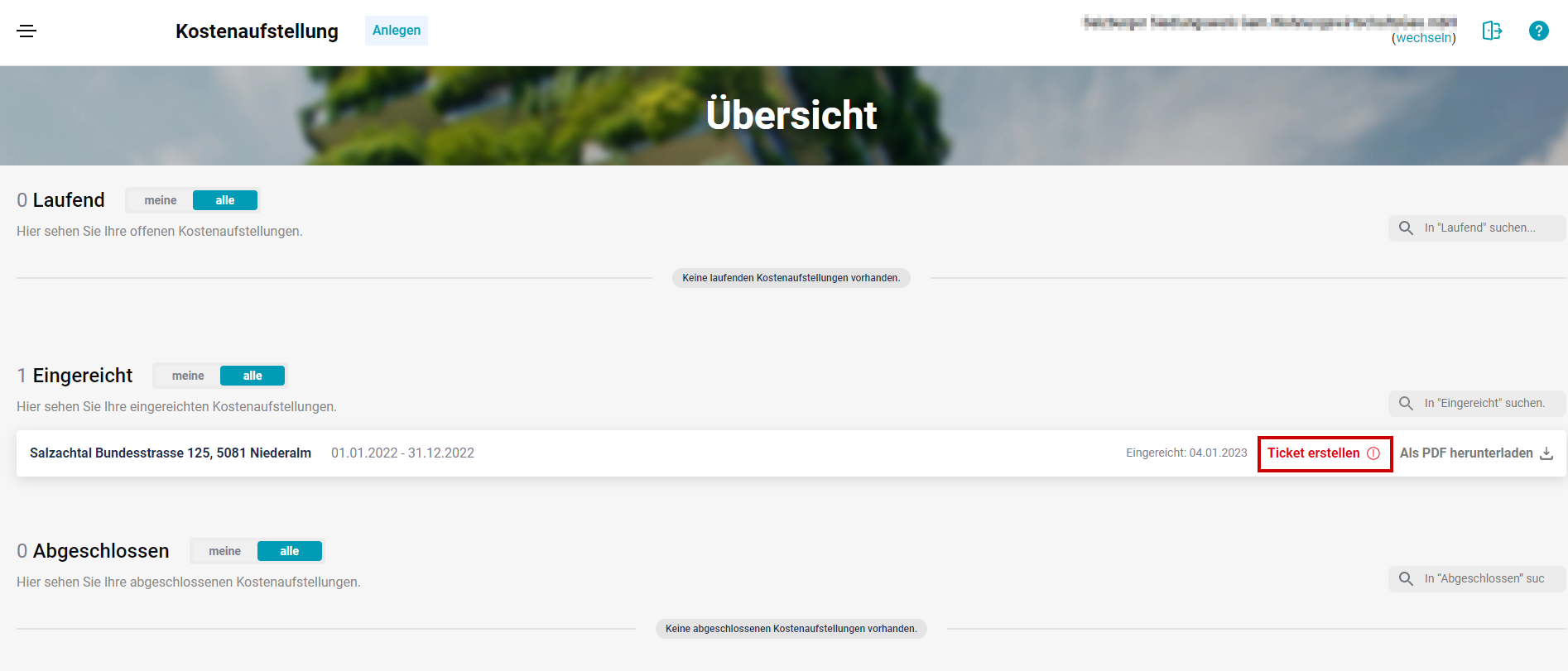
Task: Click the wechseln link
Action: 1423,38
